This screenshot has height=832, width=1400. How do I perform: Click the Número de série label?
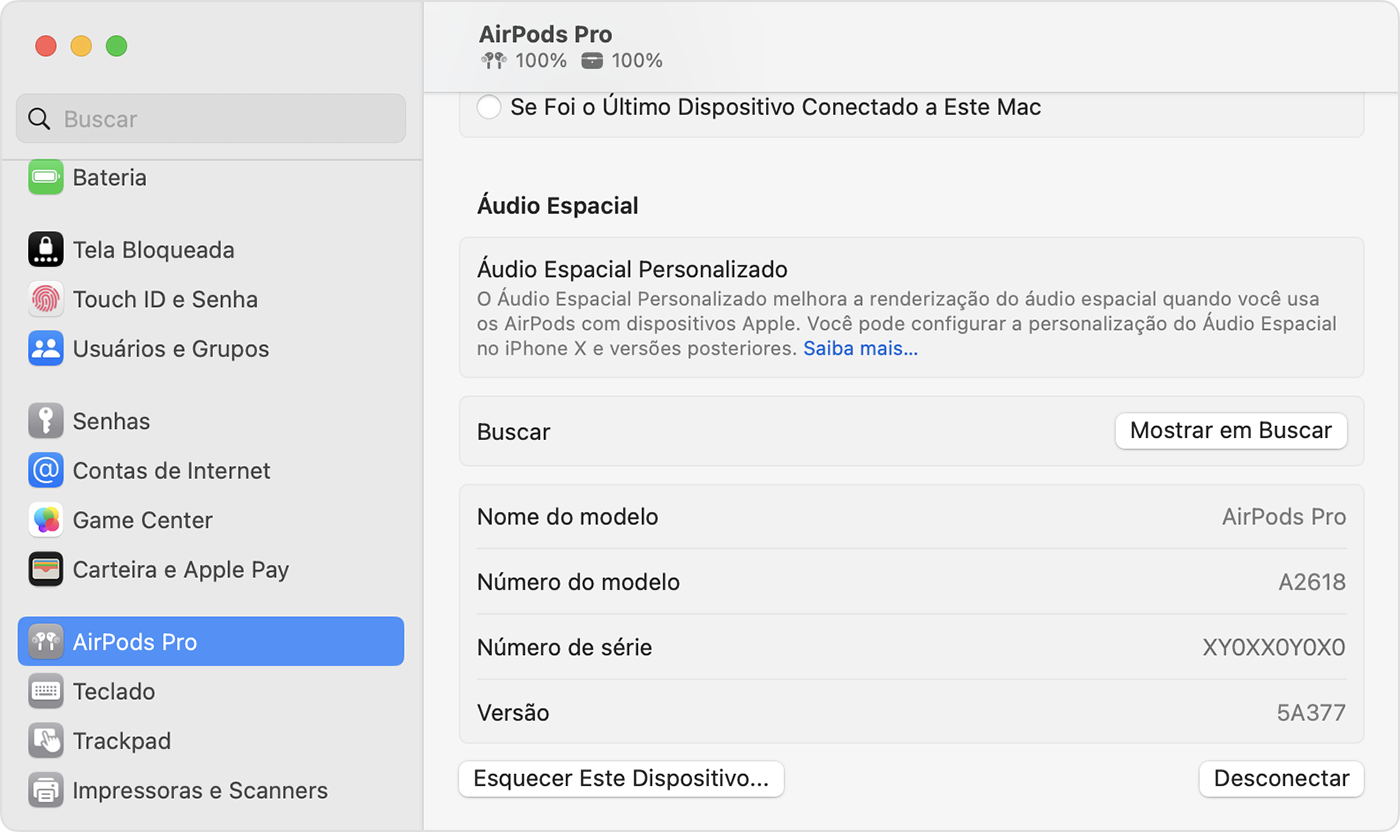click(x=565, y=648)
